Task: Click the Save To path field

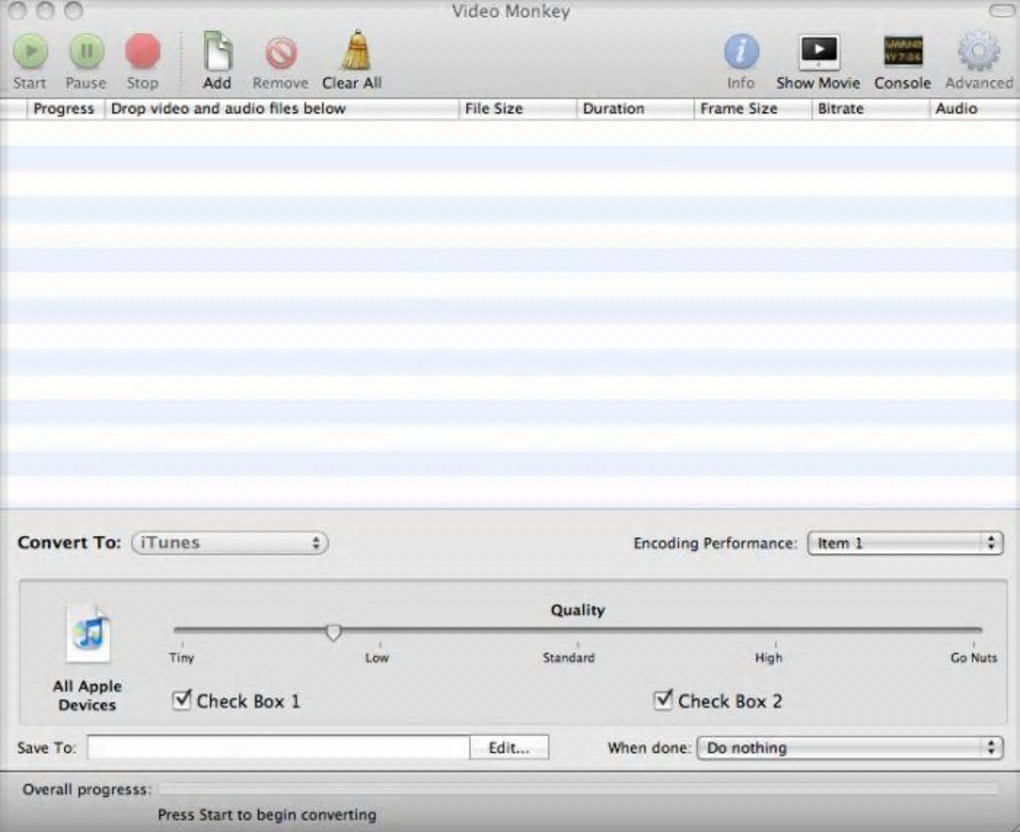Action: pos(278,747)
